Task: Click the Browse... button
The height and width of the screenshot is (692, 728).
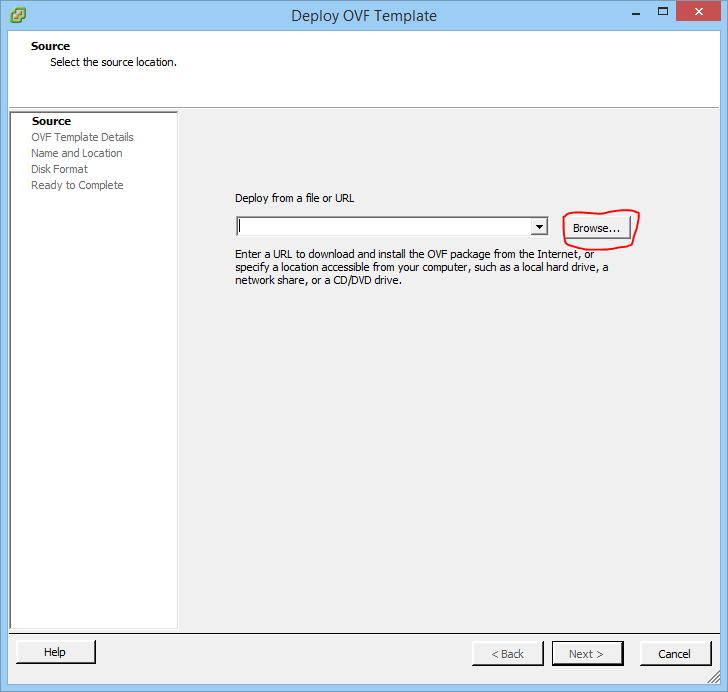Action: click(x=598, y=228)
